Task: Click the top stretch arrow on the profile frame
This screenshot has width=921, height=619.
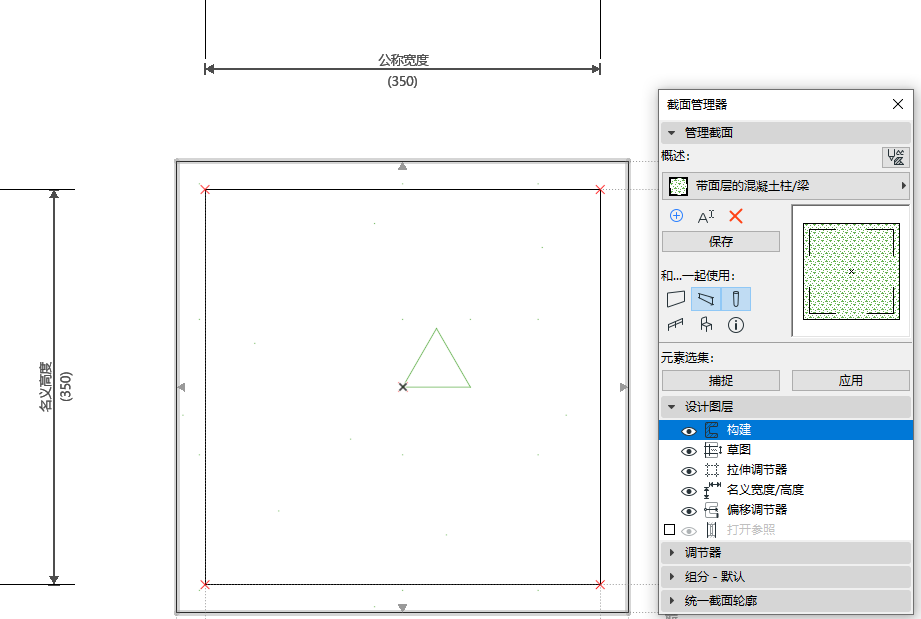Action: tap(402, 167)
